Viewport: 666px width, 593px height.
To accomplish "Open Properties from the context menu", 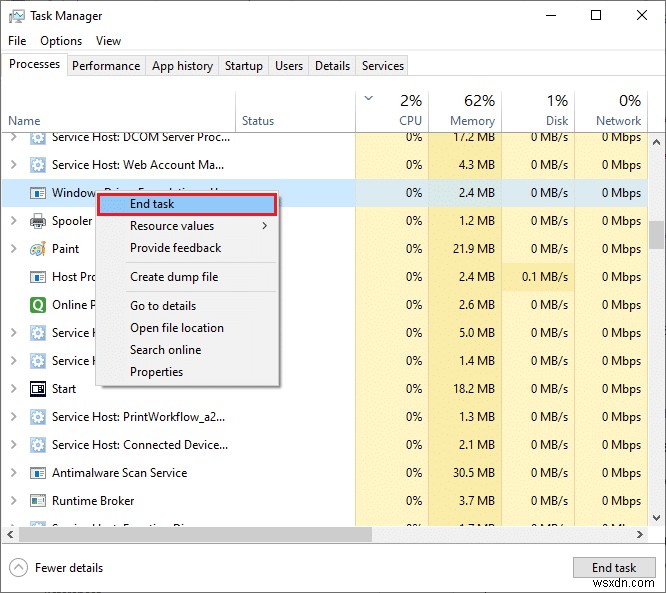I will point(187,372).
